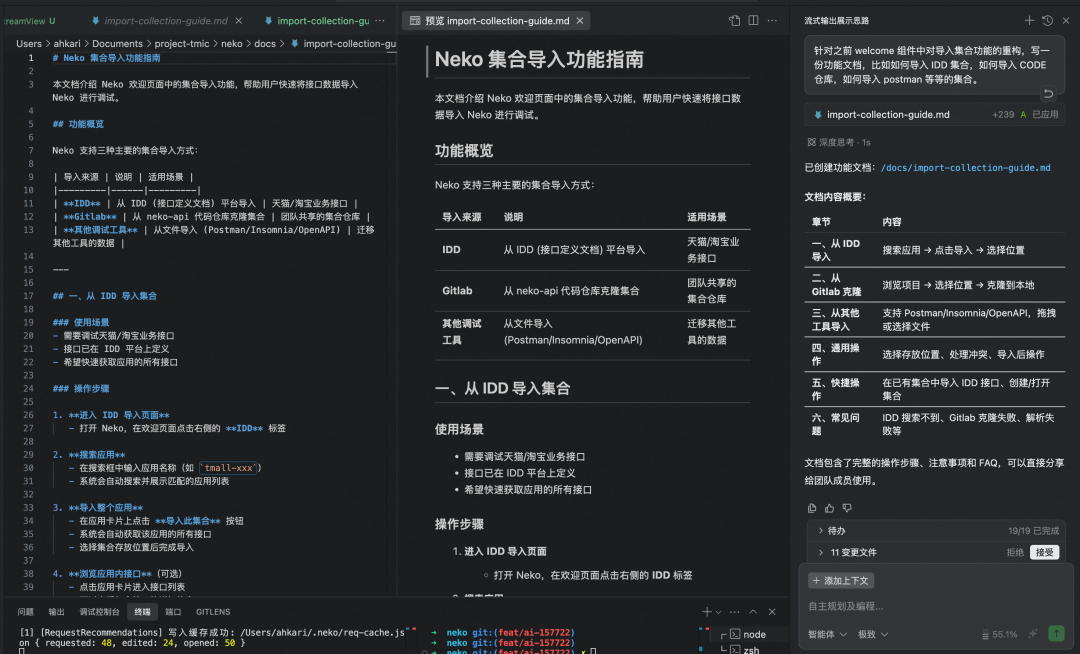This screenshot has height=654, width=1080.
Task: Close the bottom terminal panel
Action: 772,611
